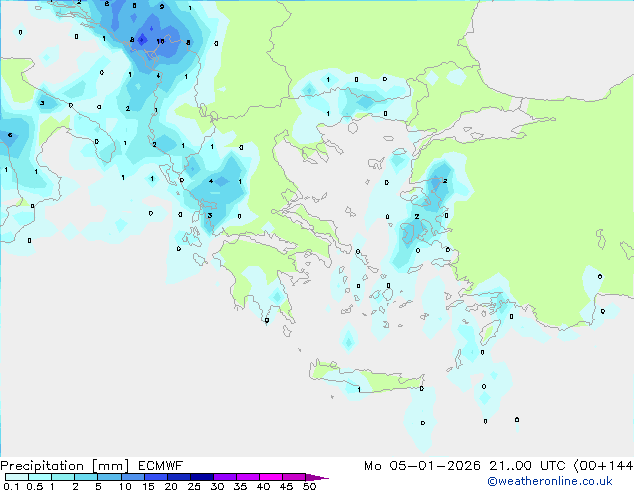Viewport: 634px width, 490px height.
Task: Pick the 40–45 mm magenta legend swatch
Action: (x=271, y=477)
